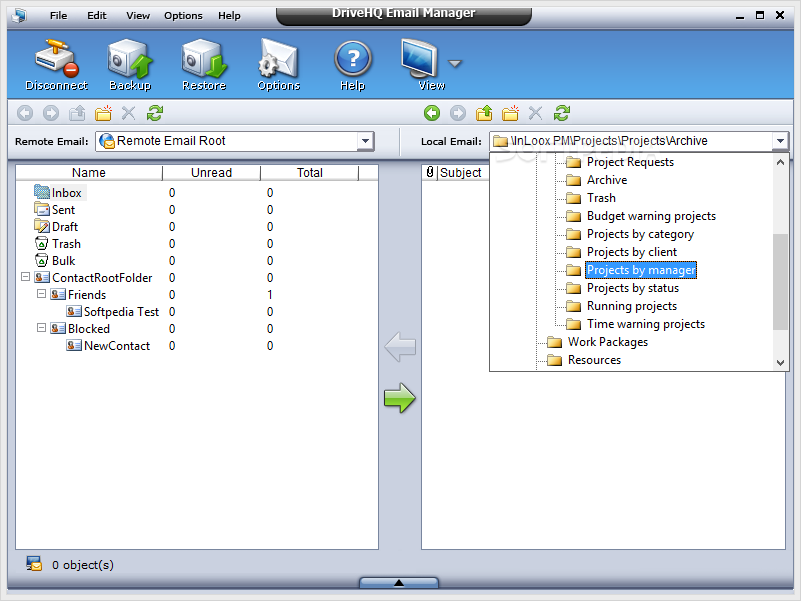Go up one folder in local pane

coord(484,113)
